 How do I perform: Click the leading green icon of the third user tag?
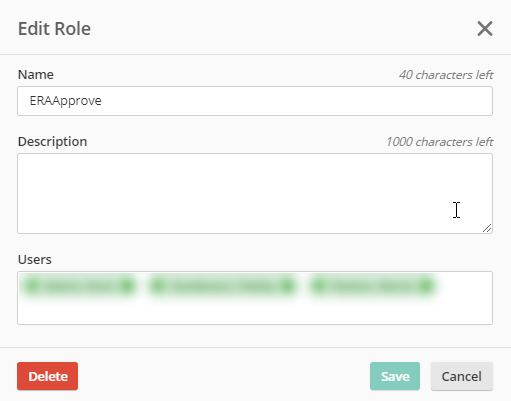319,286
